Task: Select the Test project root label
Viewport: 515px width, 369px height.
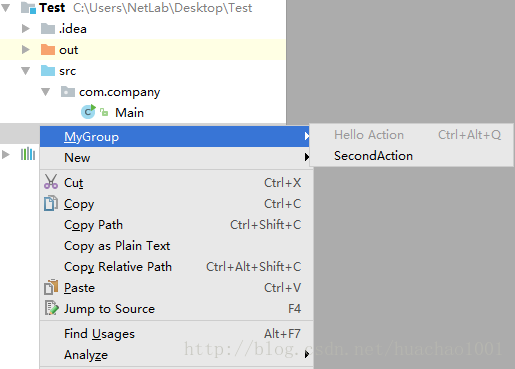Action: click(x=52, y=8)
